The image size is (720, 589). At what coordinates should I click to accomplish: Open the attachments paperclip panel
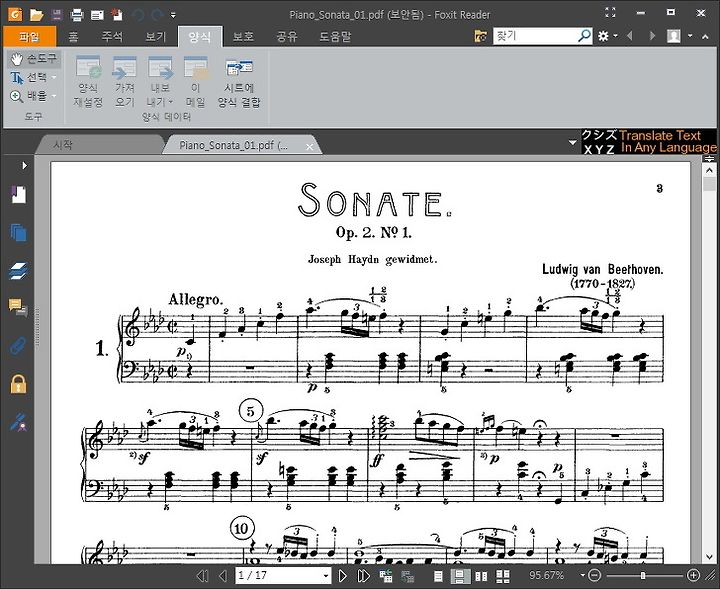tap(18, 345)
